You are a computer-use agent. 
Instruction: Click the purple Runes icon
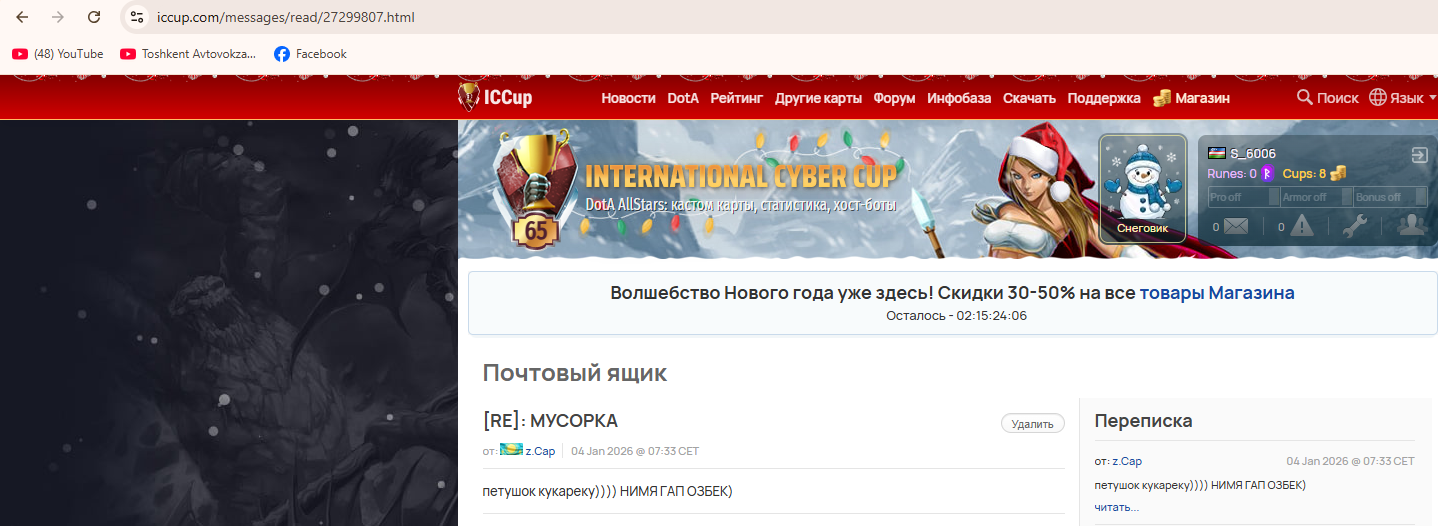pos(1267,173)
